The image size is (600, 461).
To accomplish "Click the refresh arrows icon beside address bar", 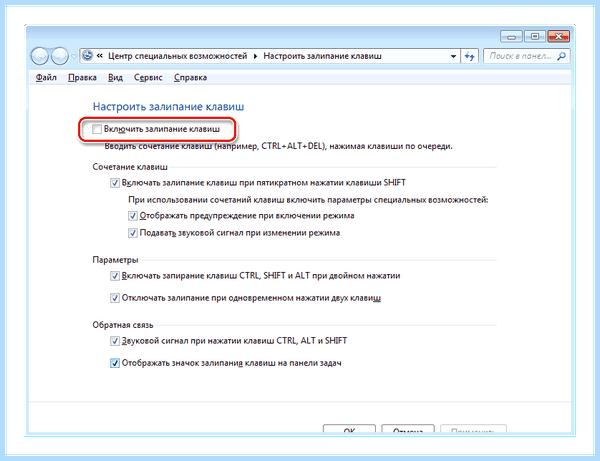I will click(470, 56).
